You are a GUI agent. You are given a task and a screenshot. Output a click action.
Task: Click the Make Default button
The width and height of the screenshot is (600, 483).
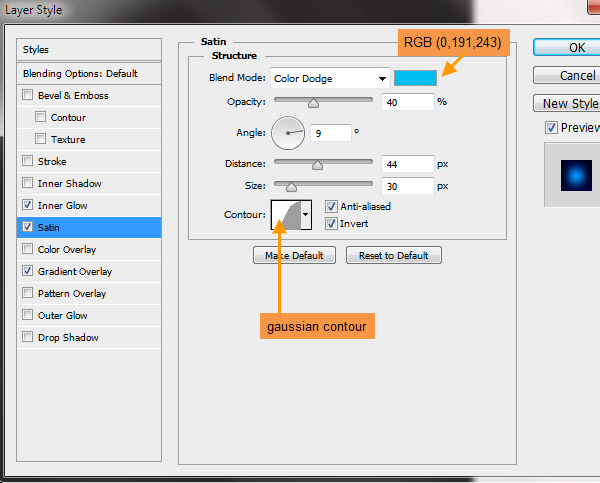click(294, 255)
